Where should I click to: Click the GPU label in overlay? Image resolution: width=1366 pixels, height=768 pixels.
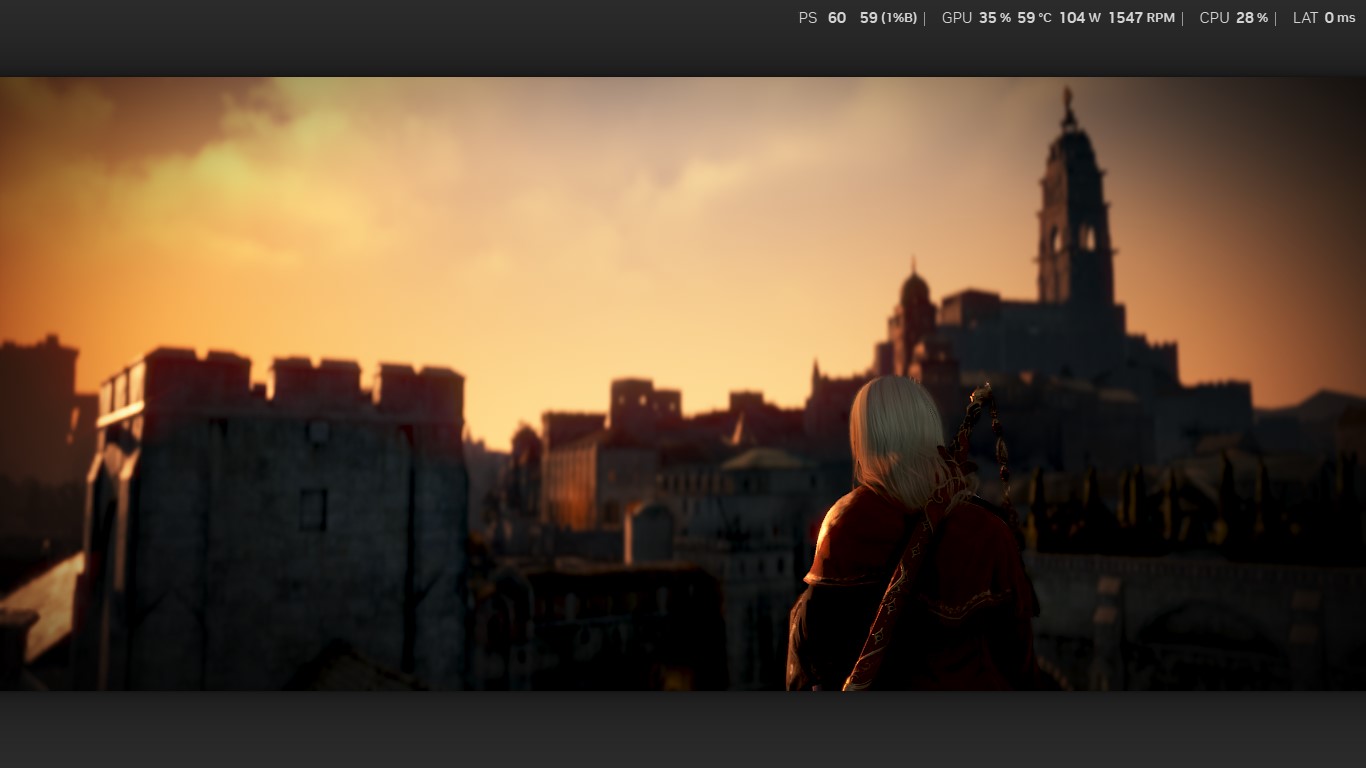[x=956, y=18]
